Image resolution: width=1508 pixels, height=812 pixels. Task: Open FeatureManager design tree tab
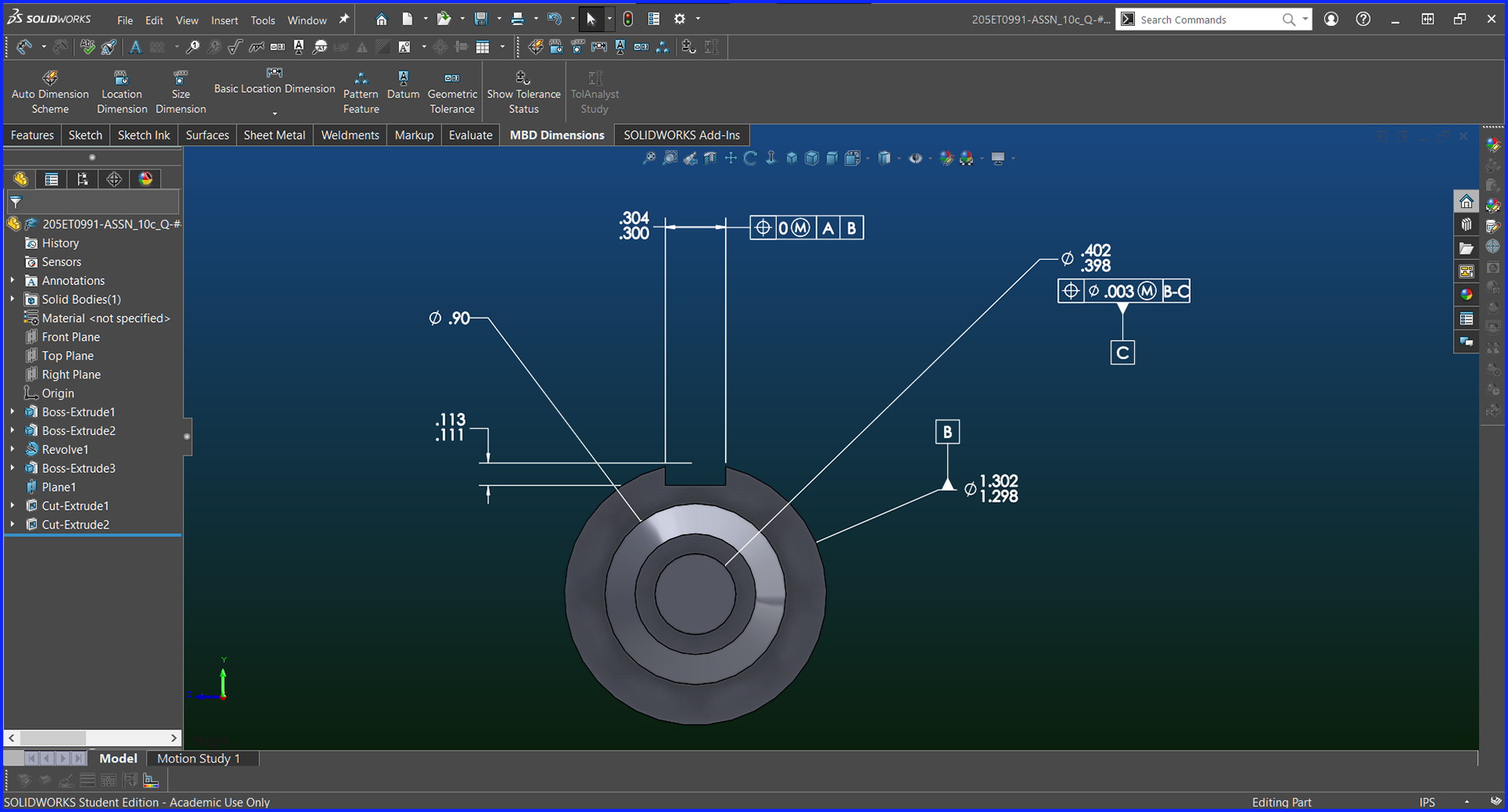click(x=20, y=179)
